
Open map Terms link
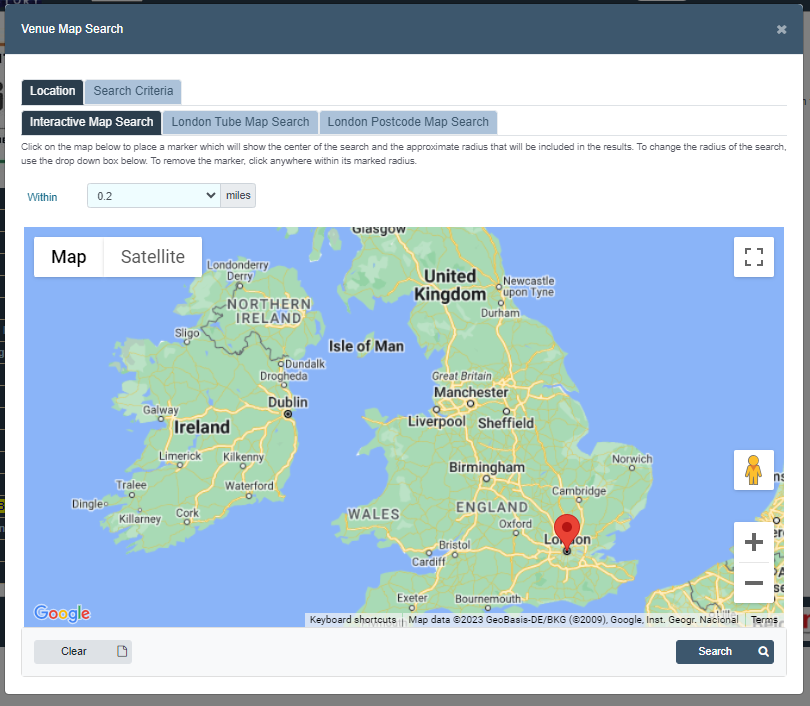click(764, 620)
